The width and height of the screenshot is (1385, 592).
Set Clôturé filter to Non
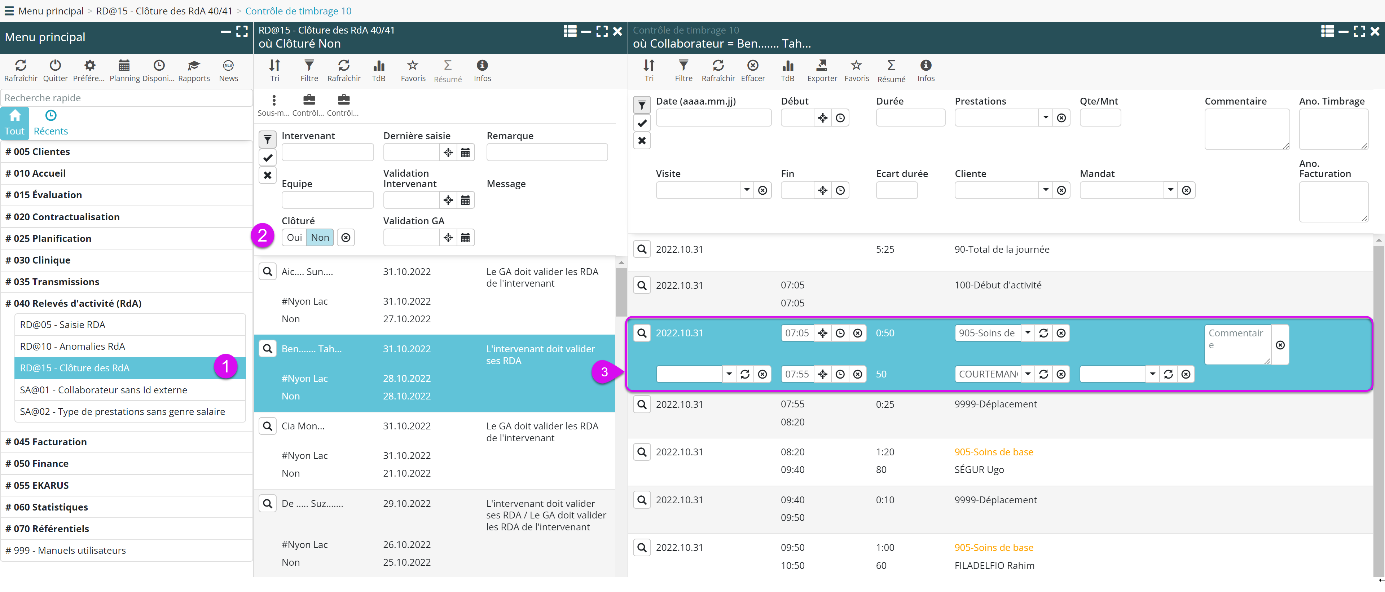click(x=319, y=237)
